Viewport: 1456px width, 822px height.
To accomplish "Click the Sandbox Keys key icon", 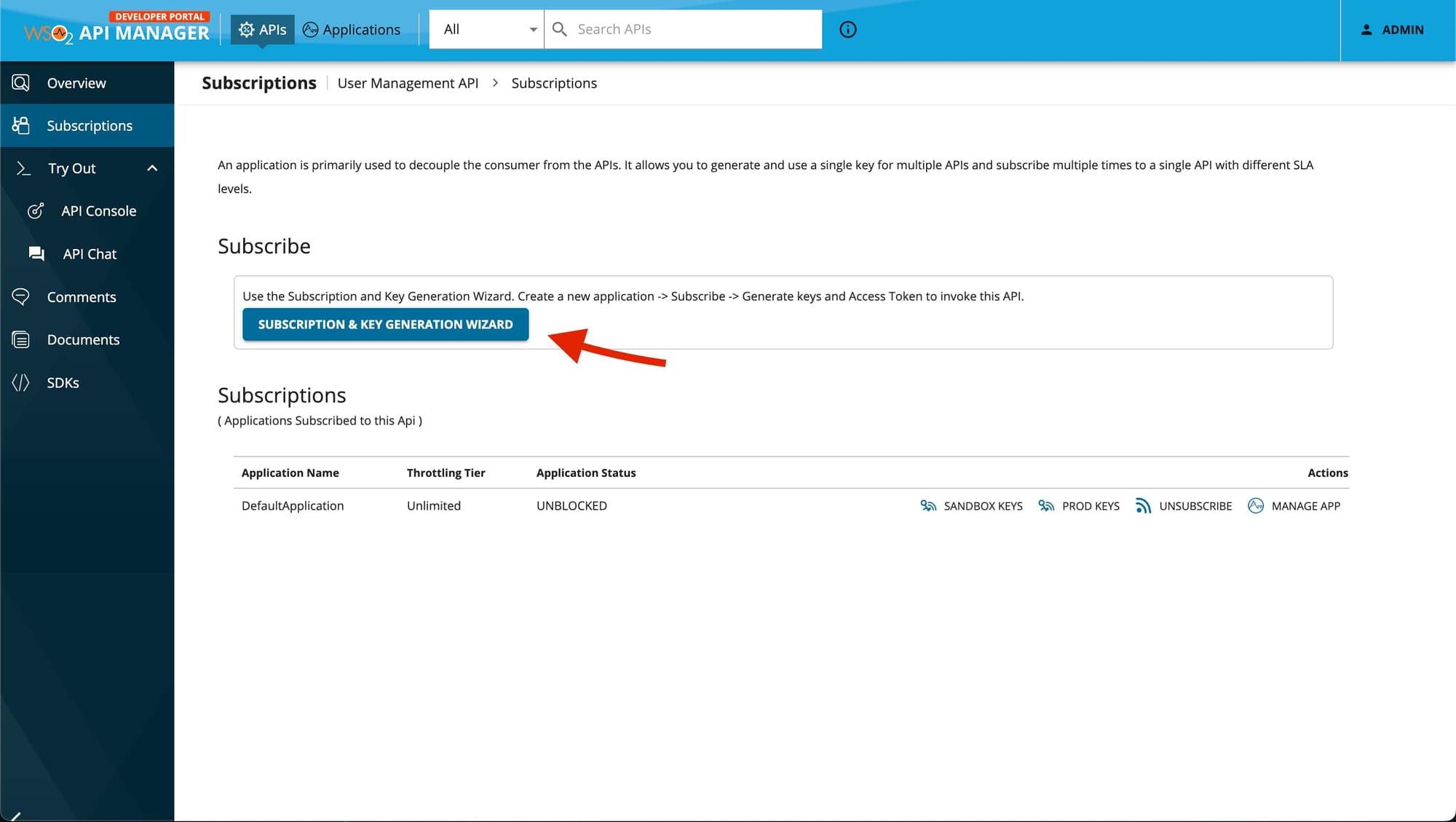I will point(928,506).
